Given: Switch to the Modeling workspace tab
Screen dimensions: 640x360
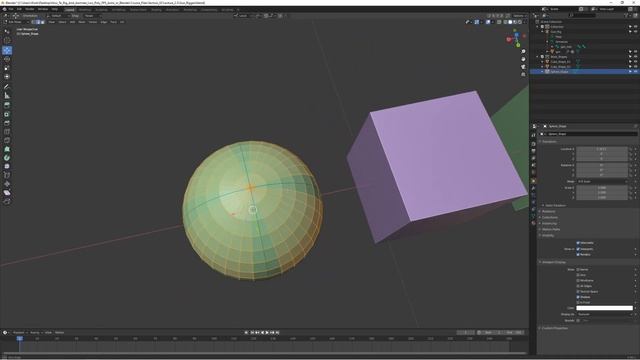Looking at the screenshot, I should [85, 9].
